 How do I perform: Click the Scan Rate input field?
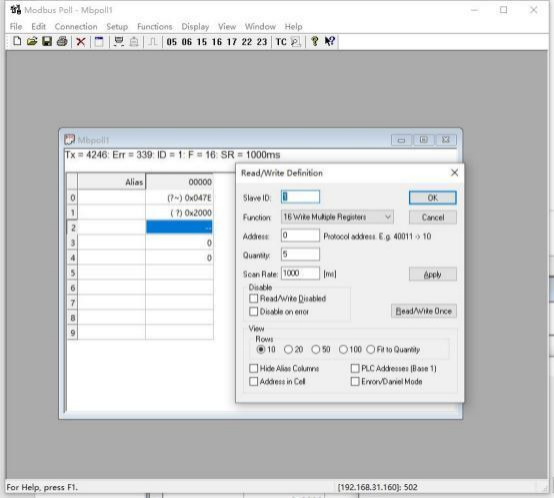[300, 273]
